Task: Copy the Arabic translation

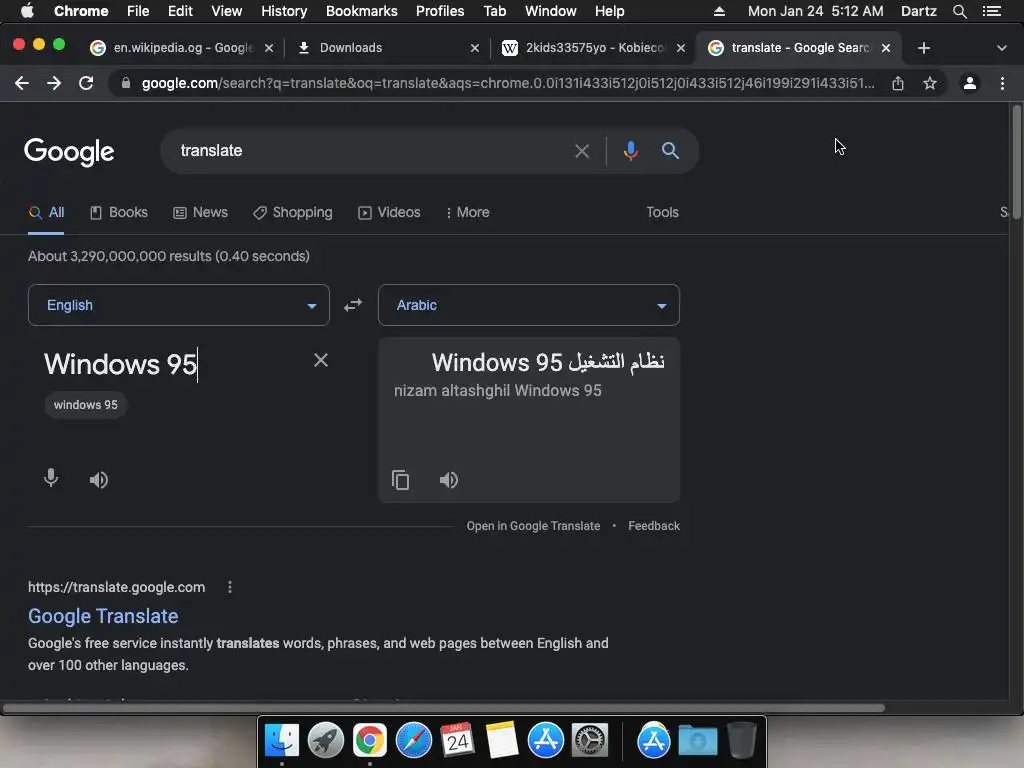Action: [x=400, y=480]
